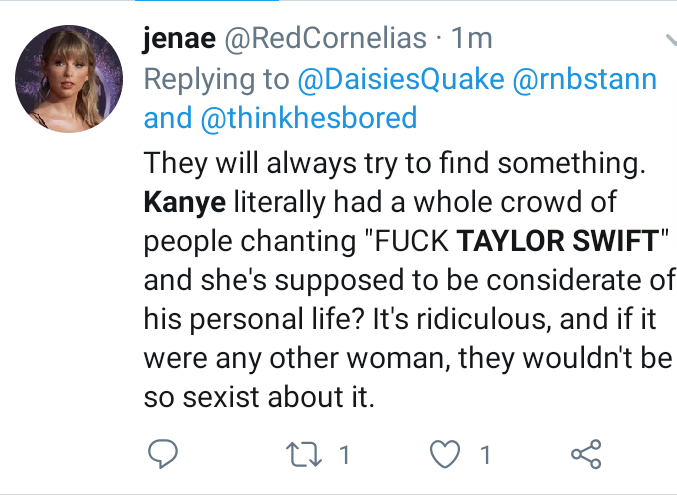
Task: Open jenae's profile picture
Action: [x=69, y=79]
